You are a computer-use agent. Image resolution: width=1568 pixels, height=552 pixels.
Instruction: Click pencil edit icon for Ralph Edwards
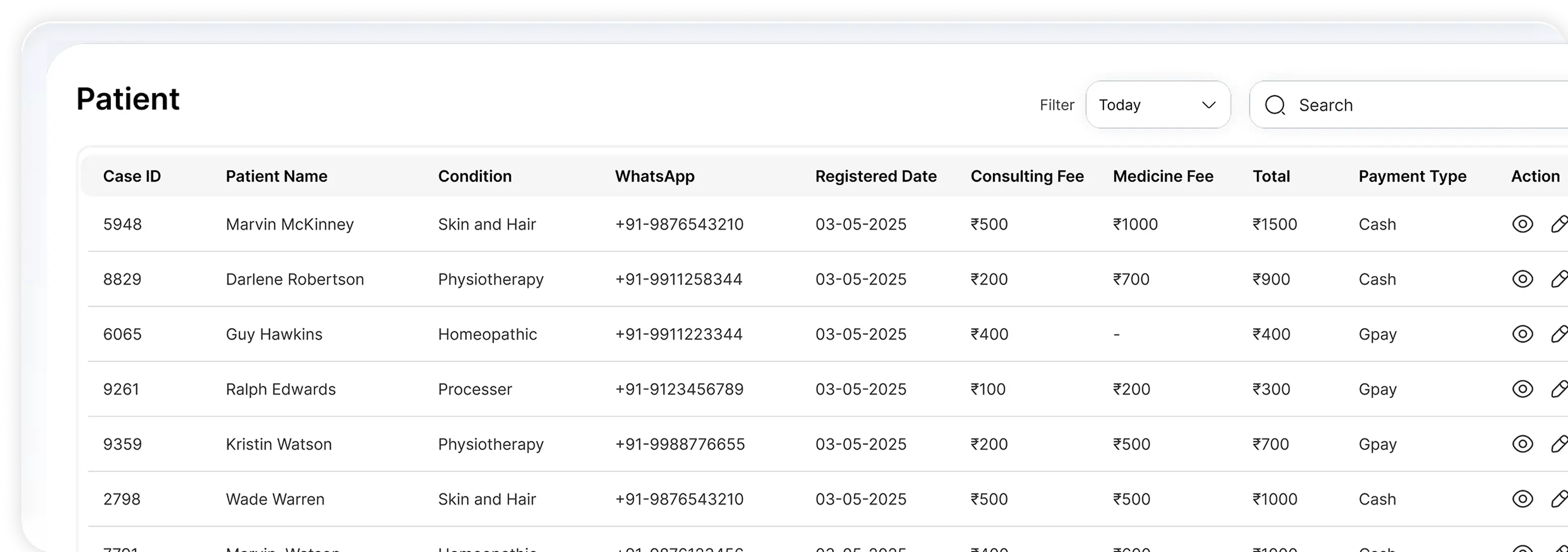coord(1559,389)
